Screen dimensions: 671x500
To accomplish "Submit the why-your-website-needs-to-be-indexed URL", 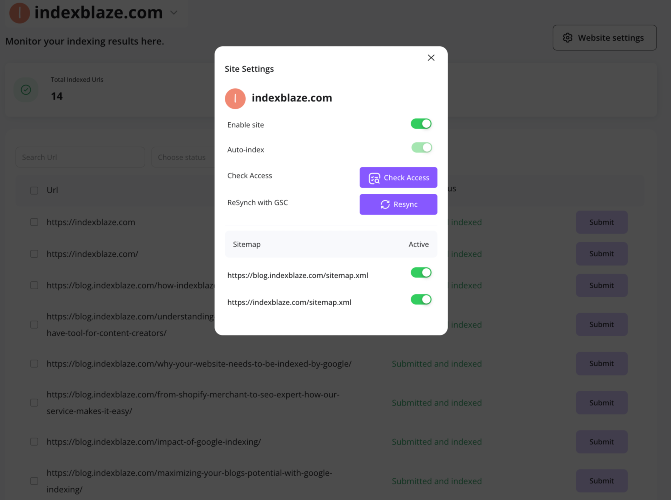I will tap(601, 363).
